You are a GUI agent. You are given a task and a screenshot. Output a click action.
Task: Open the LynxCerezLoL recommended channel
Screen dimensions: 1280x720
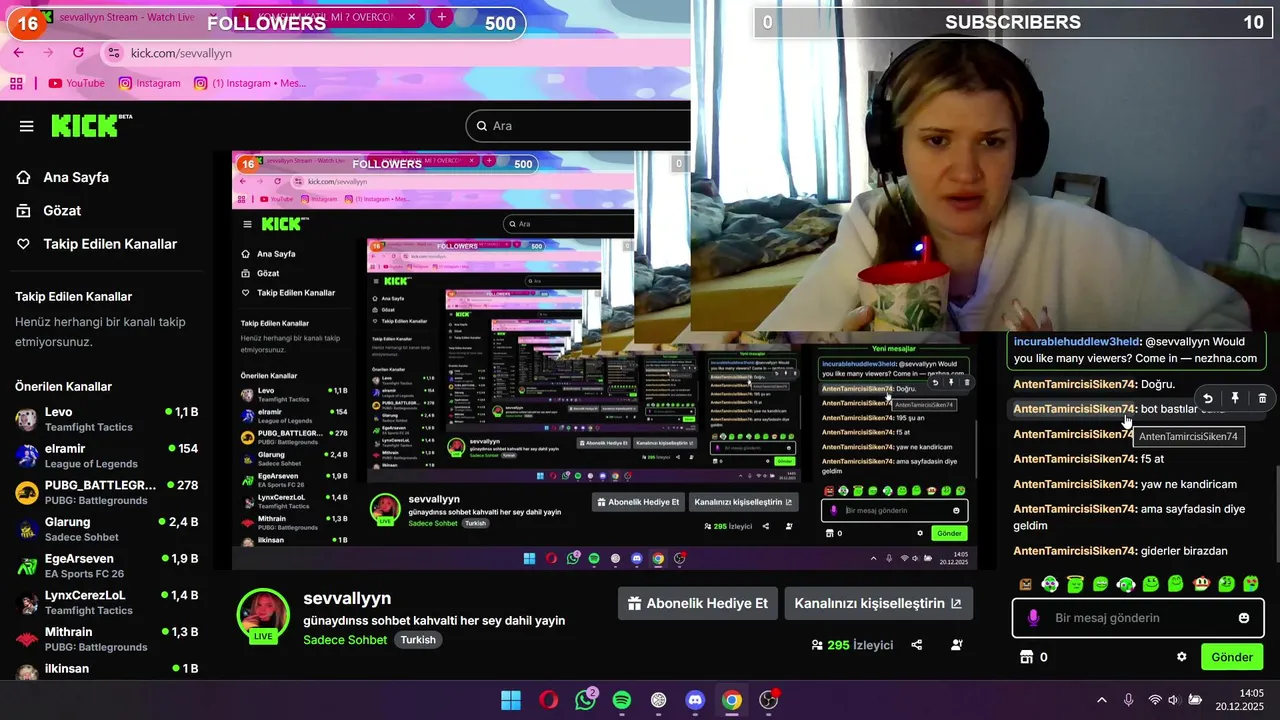106,602
